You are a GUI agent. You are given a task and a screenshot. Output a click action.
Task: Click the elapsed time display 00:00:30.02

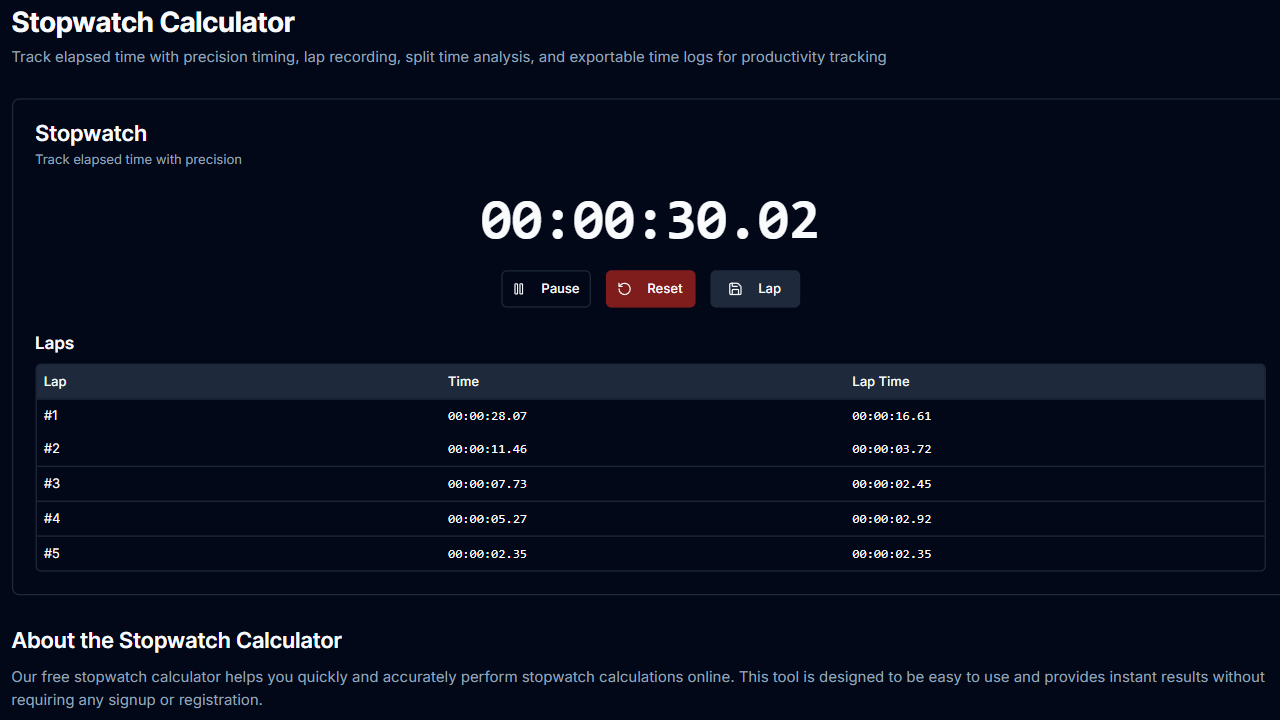[648, 219]
